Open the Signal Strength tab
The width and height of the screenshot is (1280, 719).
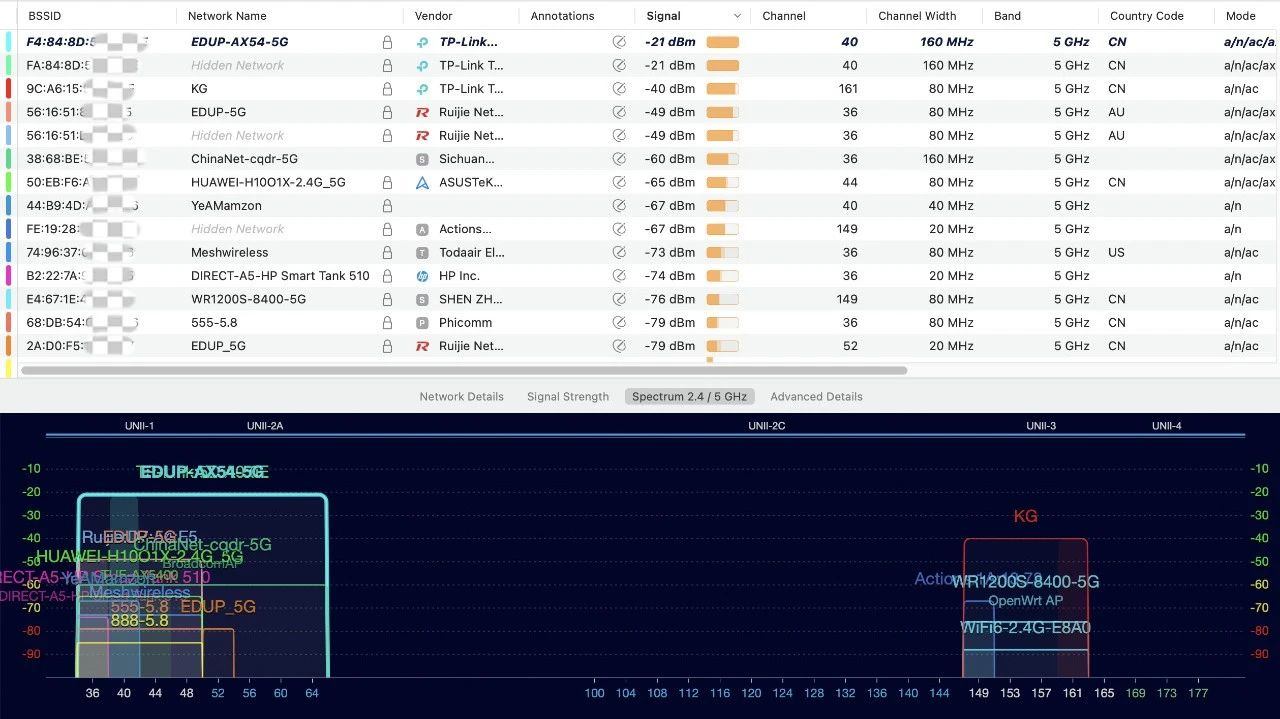coord(567,397)
